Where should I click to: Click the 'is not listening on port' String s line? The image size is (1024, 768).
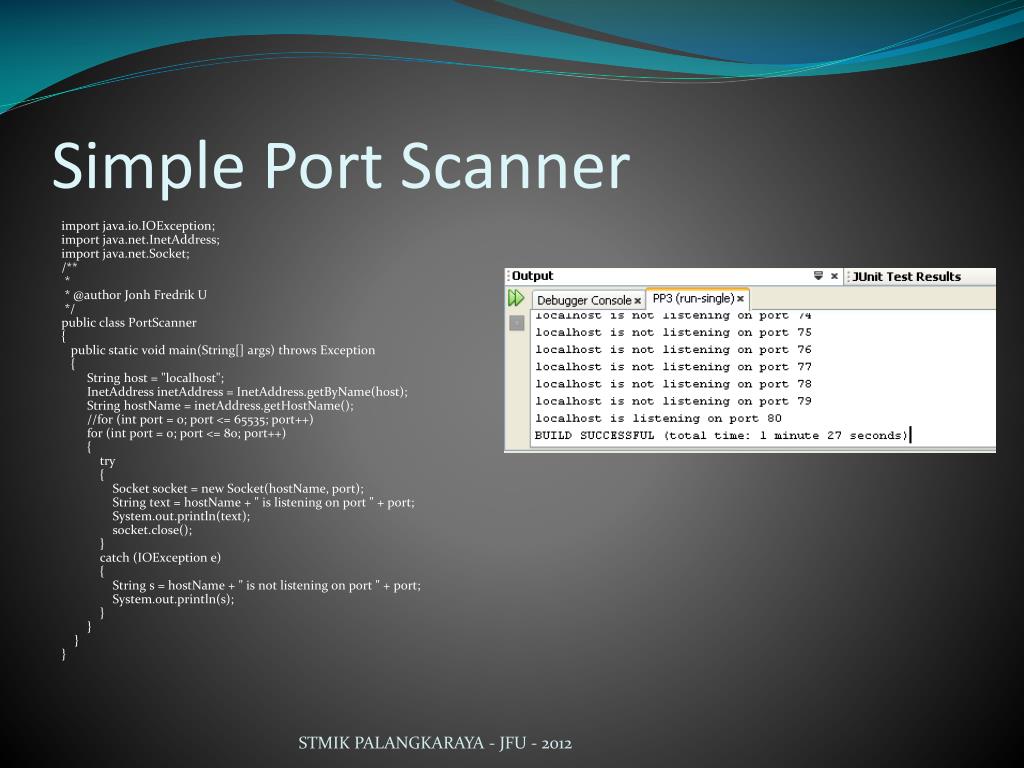266,585
